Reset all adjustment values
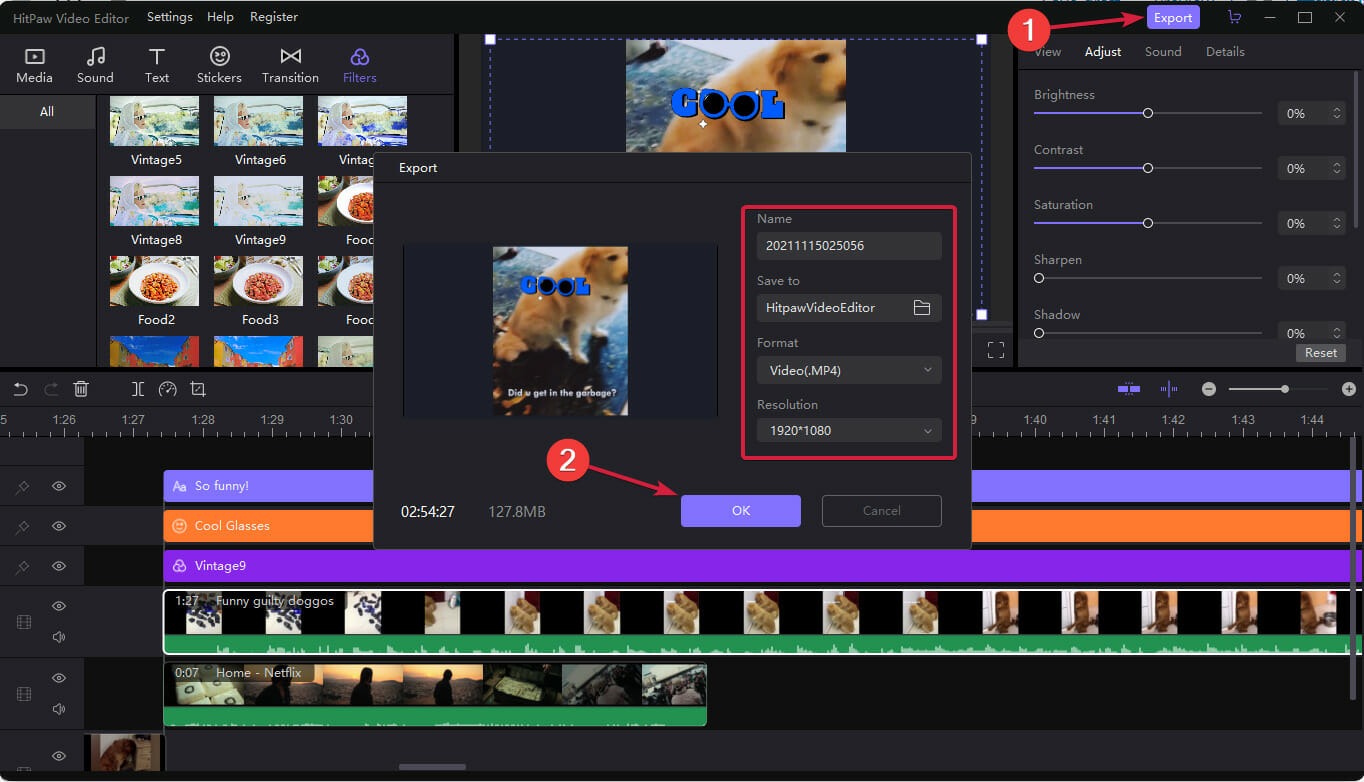 pyautogui.click(x=1320, y=352)
